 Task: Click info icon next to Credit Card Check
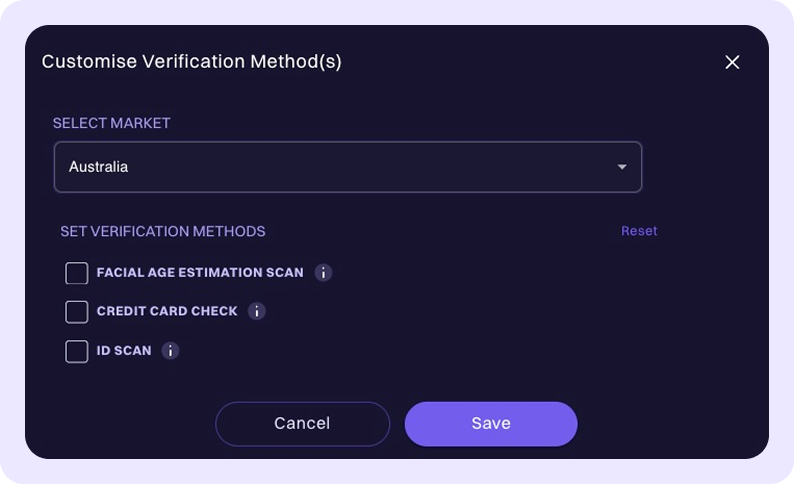point(257,311)
